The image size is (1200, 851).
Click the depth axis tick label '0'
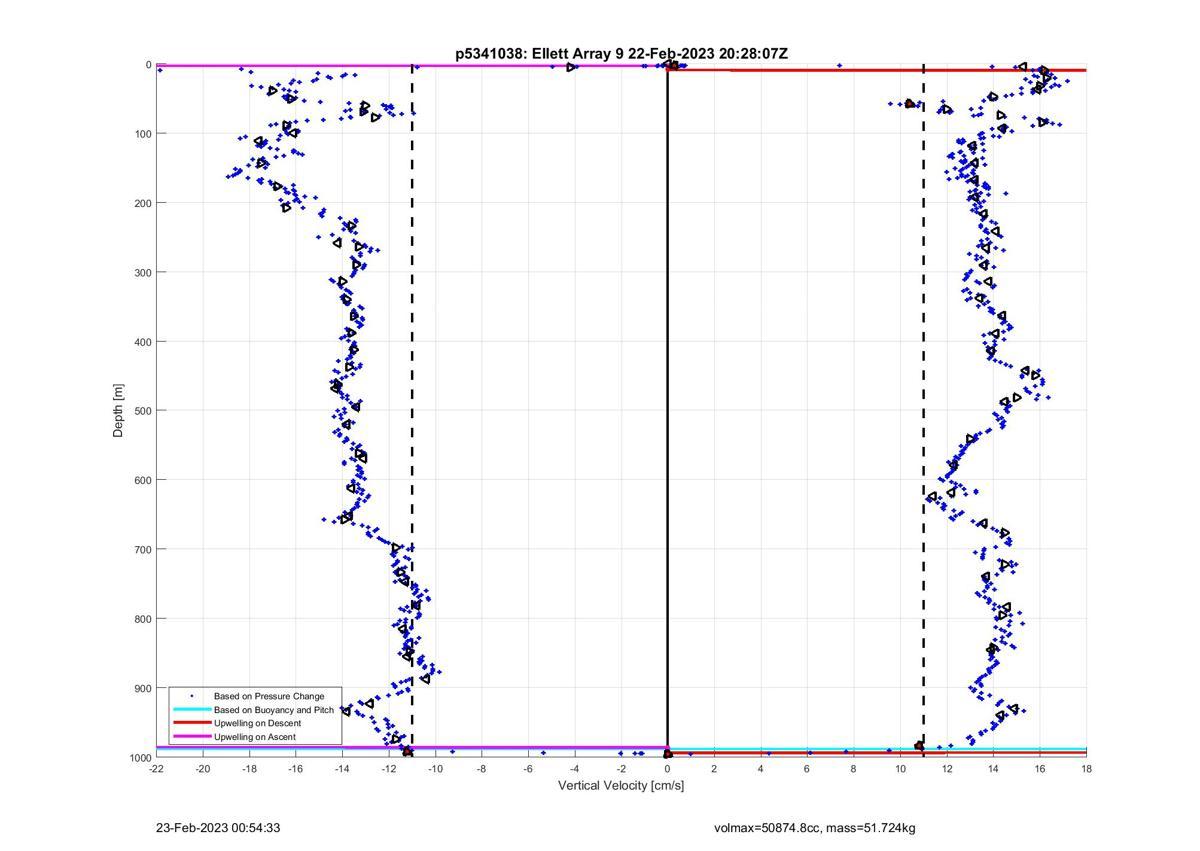point(148,65)
